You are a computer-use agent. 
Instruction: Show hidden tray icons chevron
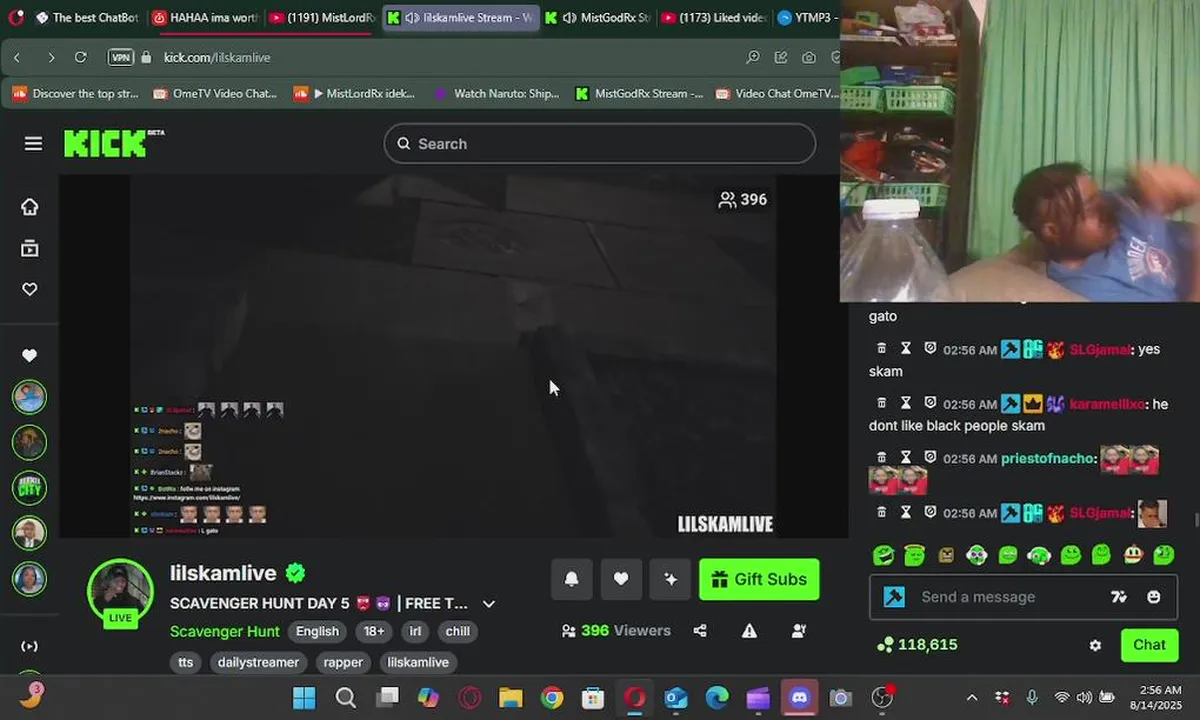(x=972, y=698)
